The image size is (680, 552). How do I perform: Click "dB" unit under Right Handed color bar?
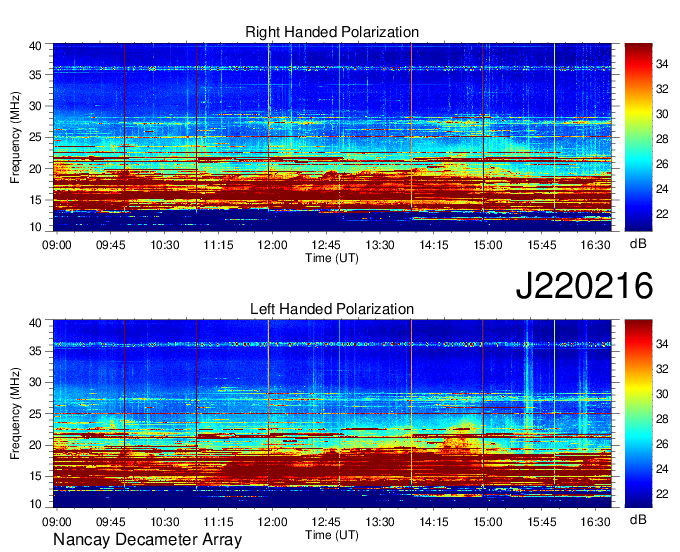(x=638, y=244)
